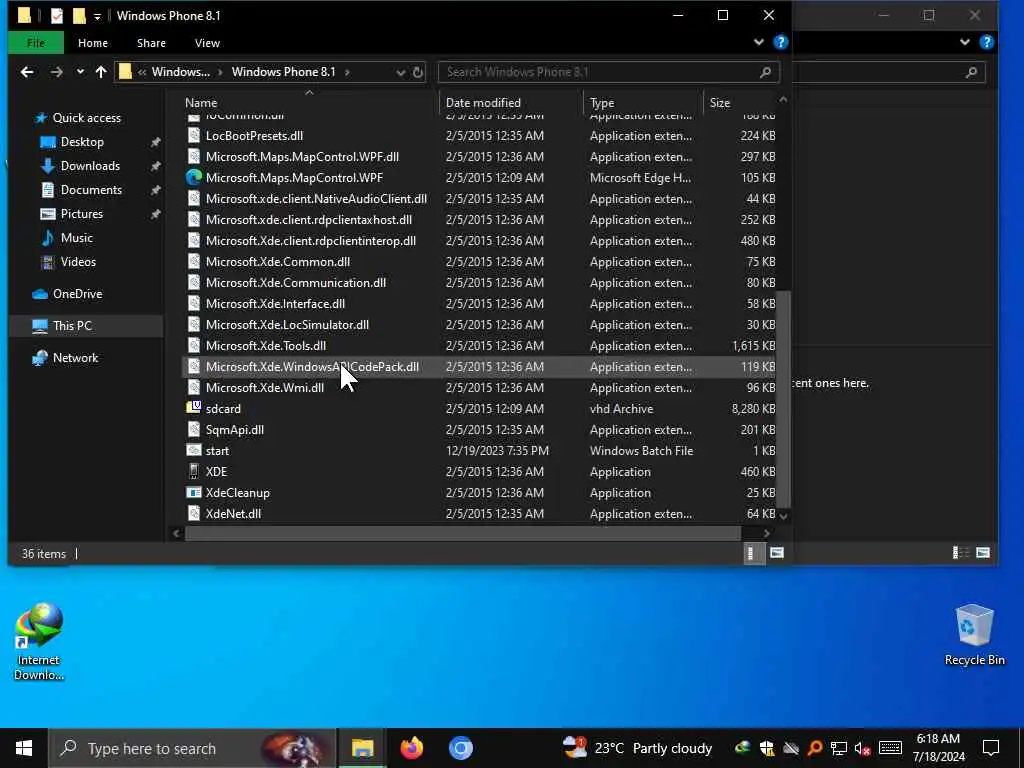The width and height of the screenshot is (1024, 768).
Task: Select SqmApi.dll file
Action: coord(234,430)
